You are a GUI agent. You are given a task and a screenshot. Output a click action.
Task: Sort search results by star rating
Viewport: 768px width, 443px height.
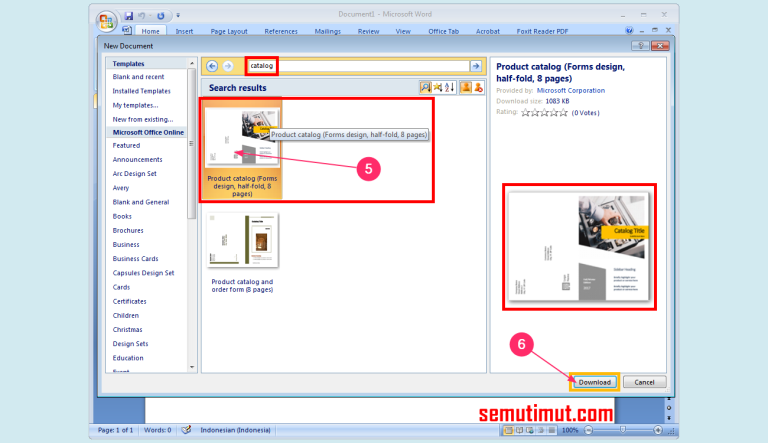[437, 87]
